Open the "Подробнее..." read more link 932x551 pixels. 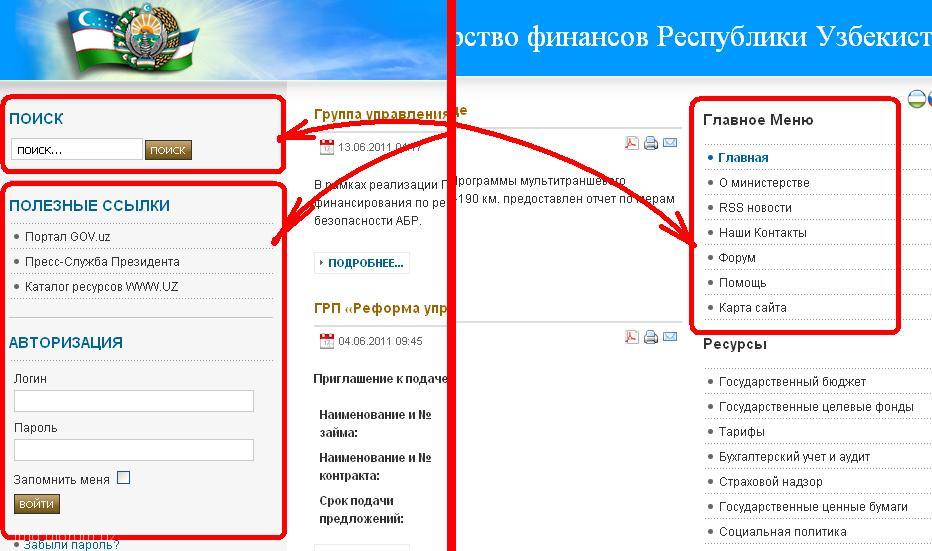click(362, 263)
